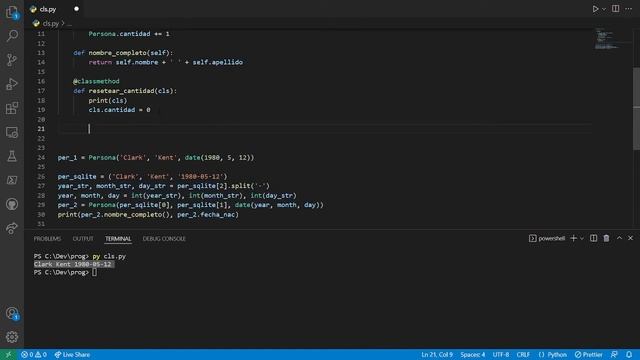Screen dimensions: 640x360
Task: Click 'Clark Kent 1980-05-12' terminal output
Action: [x=73, y=264]
